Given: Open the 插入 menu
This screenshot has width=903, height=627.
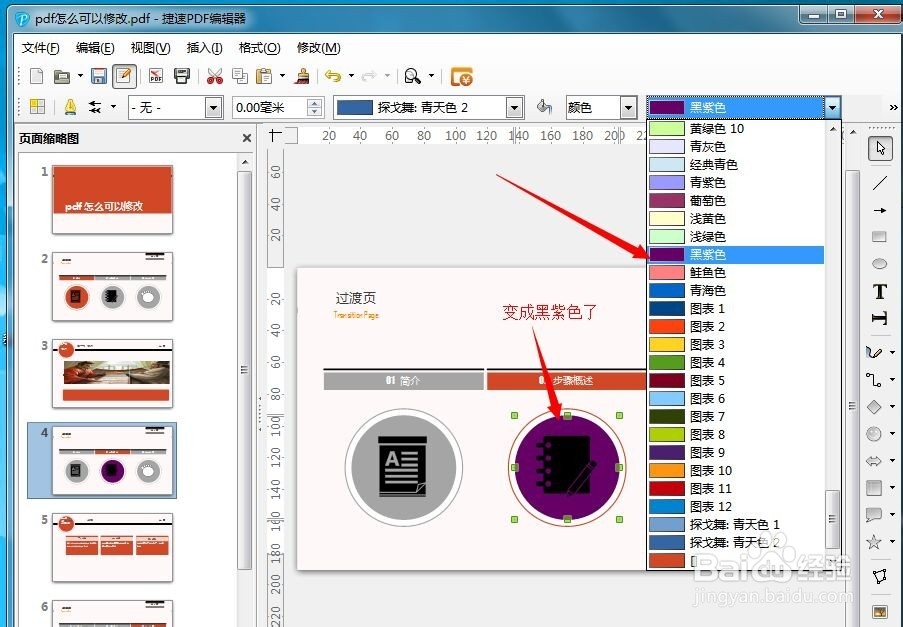Looking at the screenshot, I should (x=203, y=48).
